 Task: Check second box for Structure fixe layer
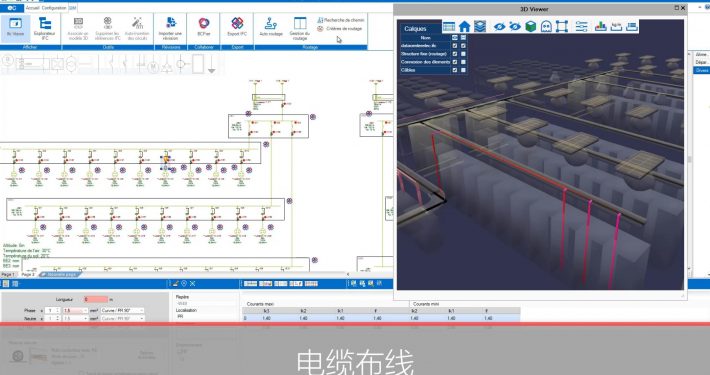pos(463,54)
